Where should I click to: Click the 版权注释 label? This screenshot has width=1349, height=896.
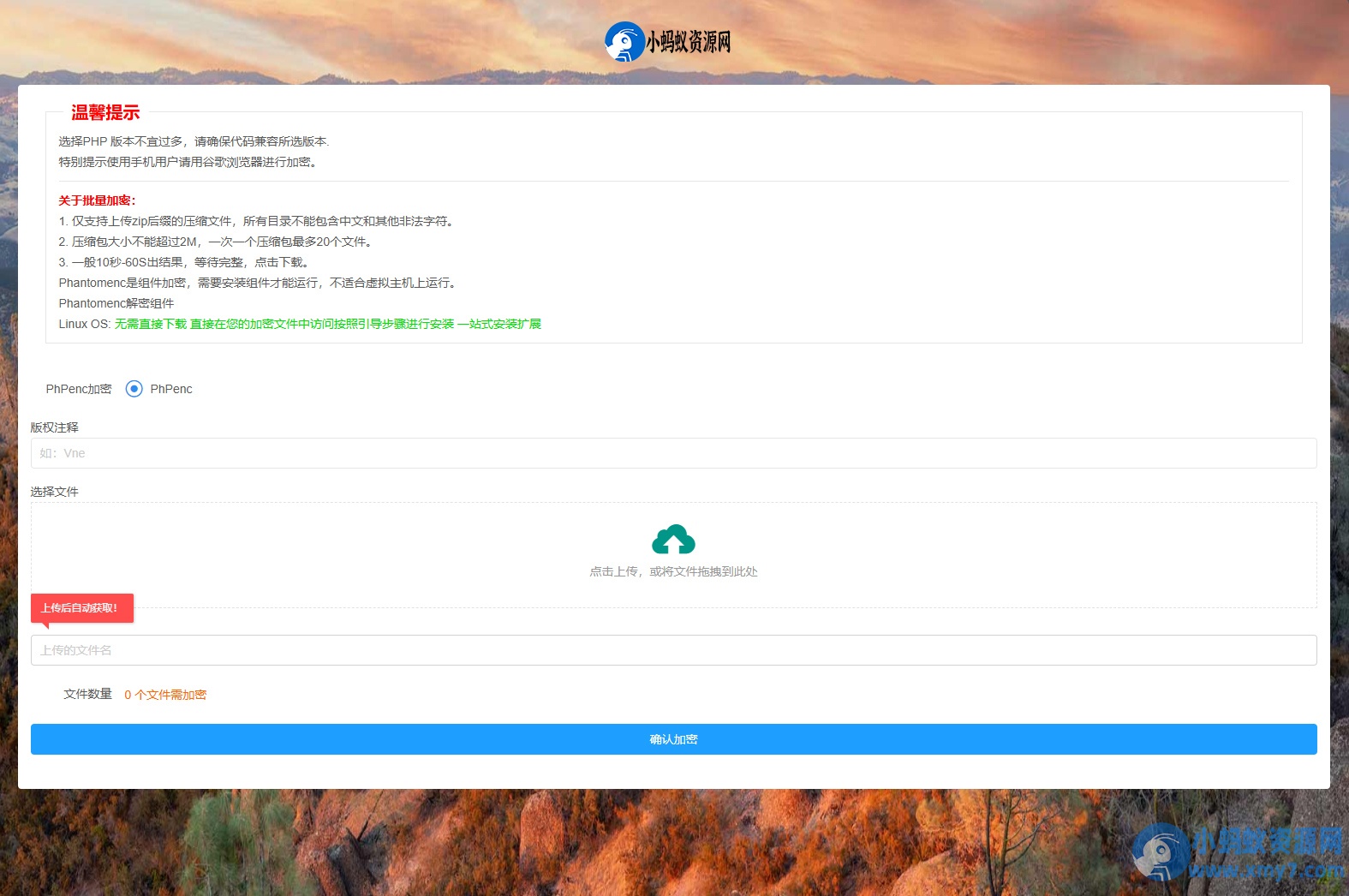(x=54, y=427)
